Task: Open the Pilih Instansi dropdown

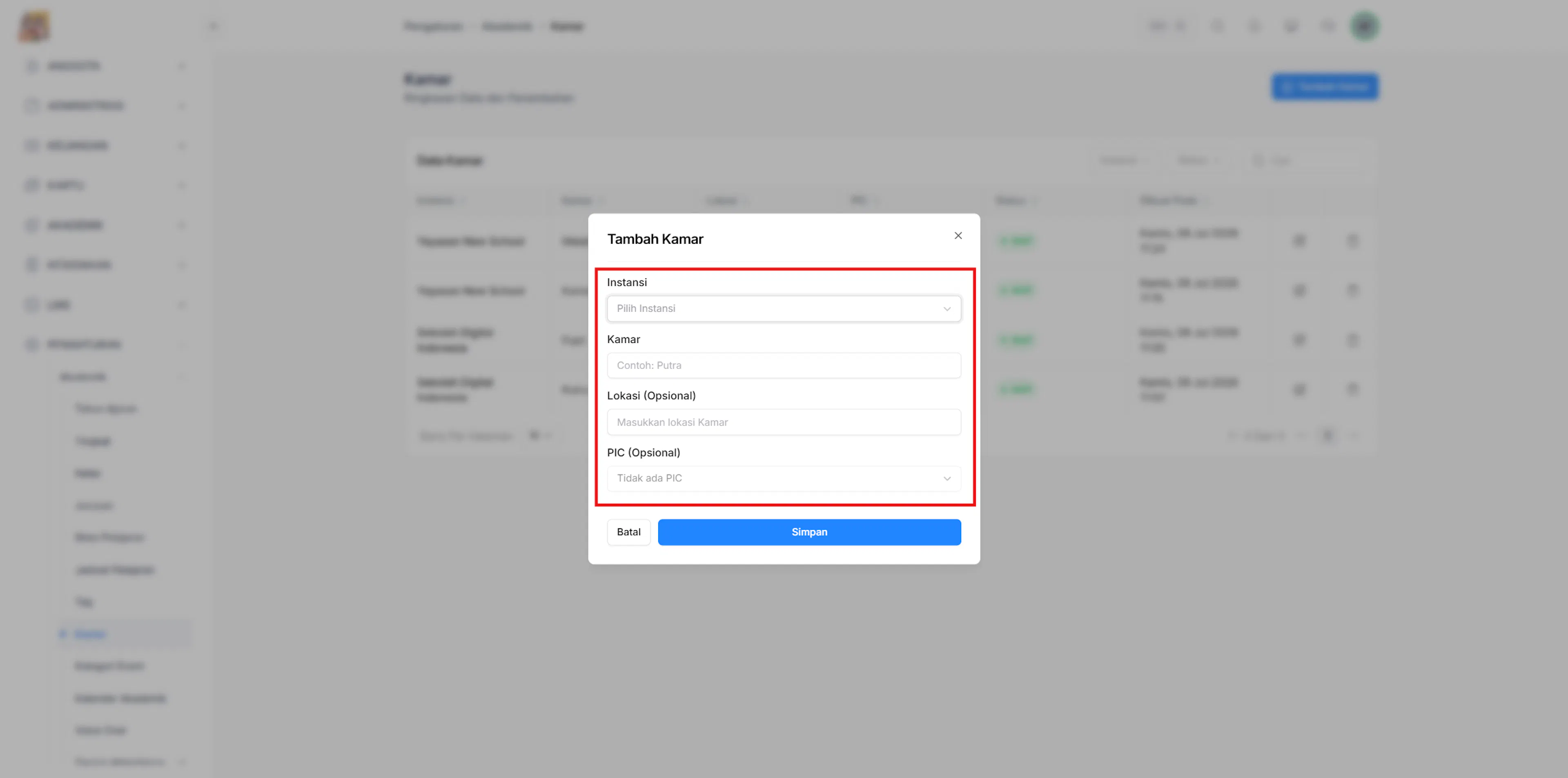Action: 784,309
